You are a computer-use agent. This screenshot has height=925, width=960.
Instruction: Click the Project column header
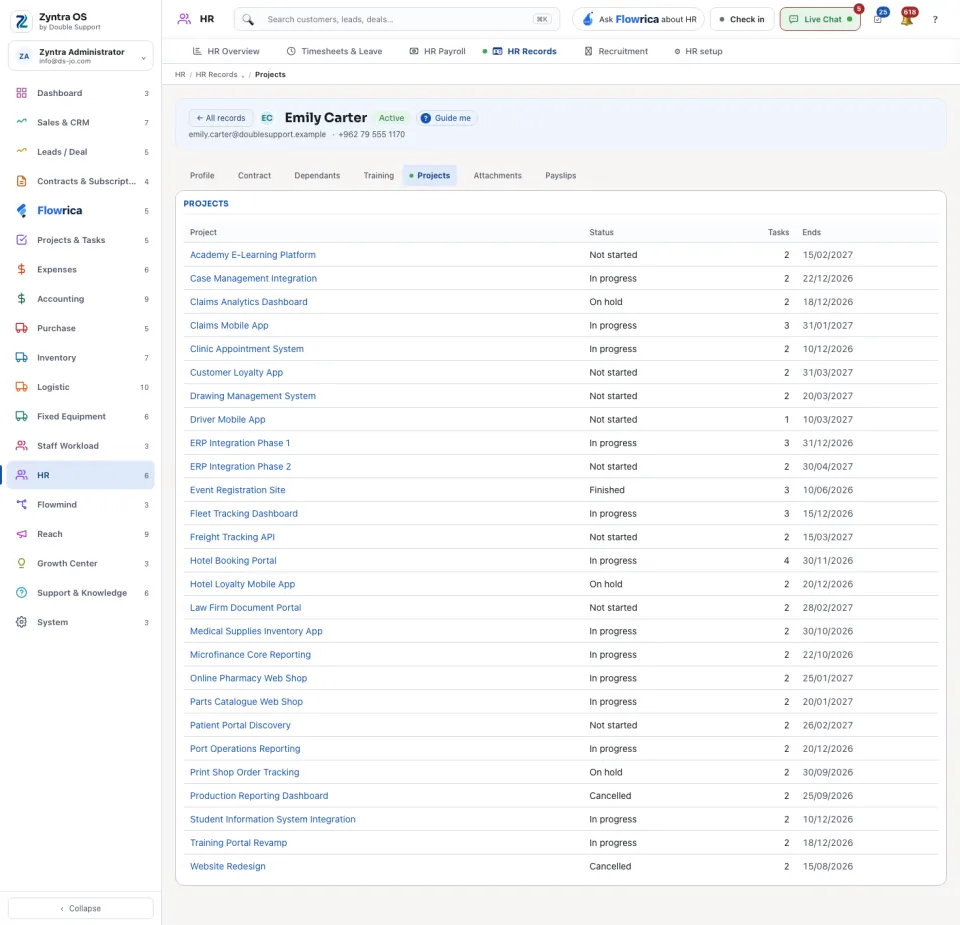[x=203, y=233]
